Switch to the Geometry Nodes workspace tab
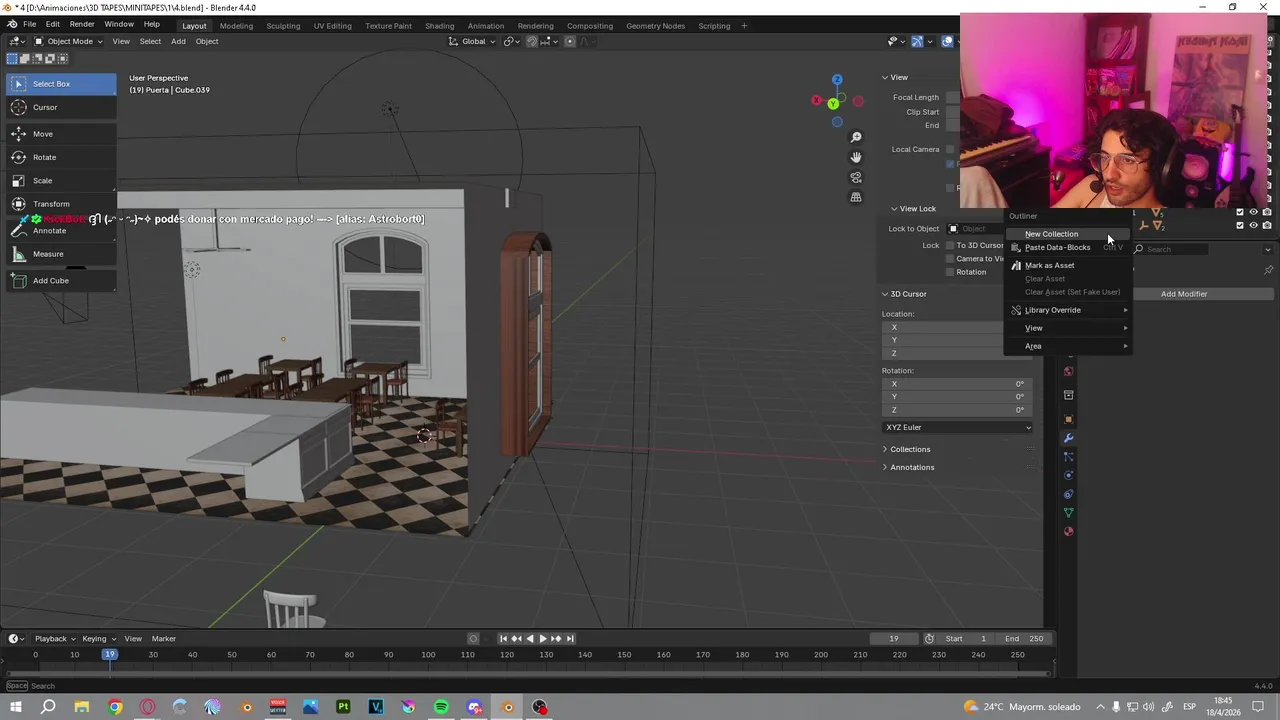 (x=655, y=25)
